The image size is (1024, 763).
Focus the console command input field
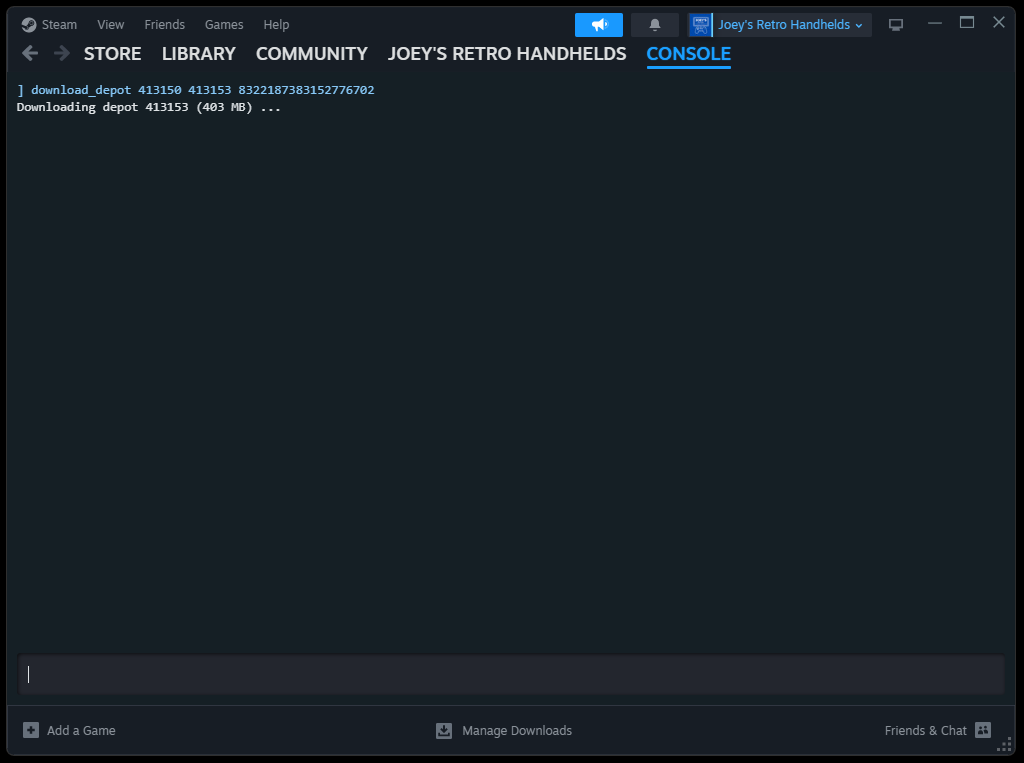(511, 675)
